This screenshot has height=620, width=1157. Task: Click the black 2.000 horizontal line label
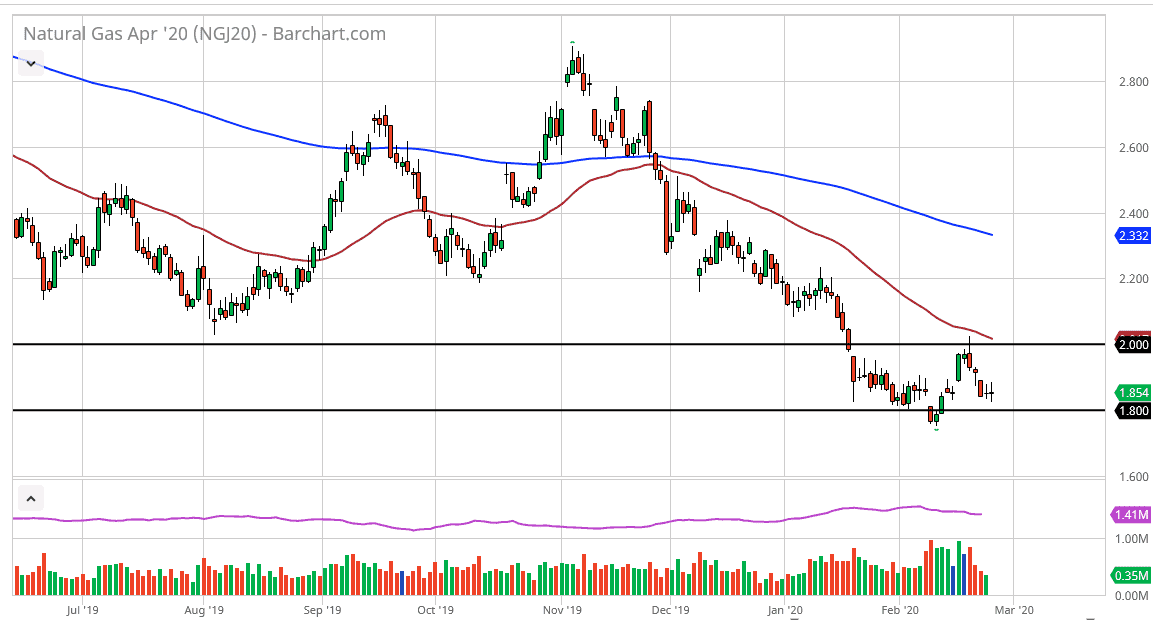click(x=1133, y=345)
